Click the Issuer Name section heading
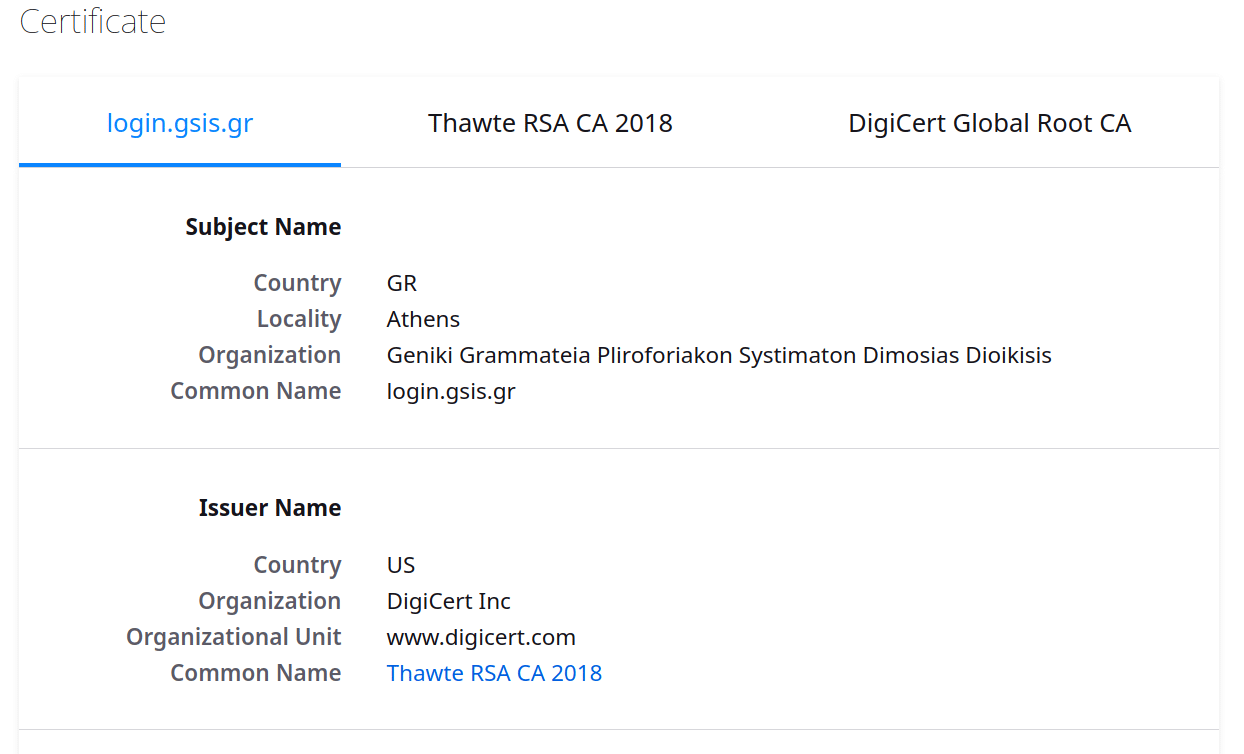 coord(270,508)
